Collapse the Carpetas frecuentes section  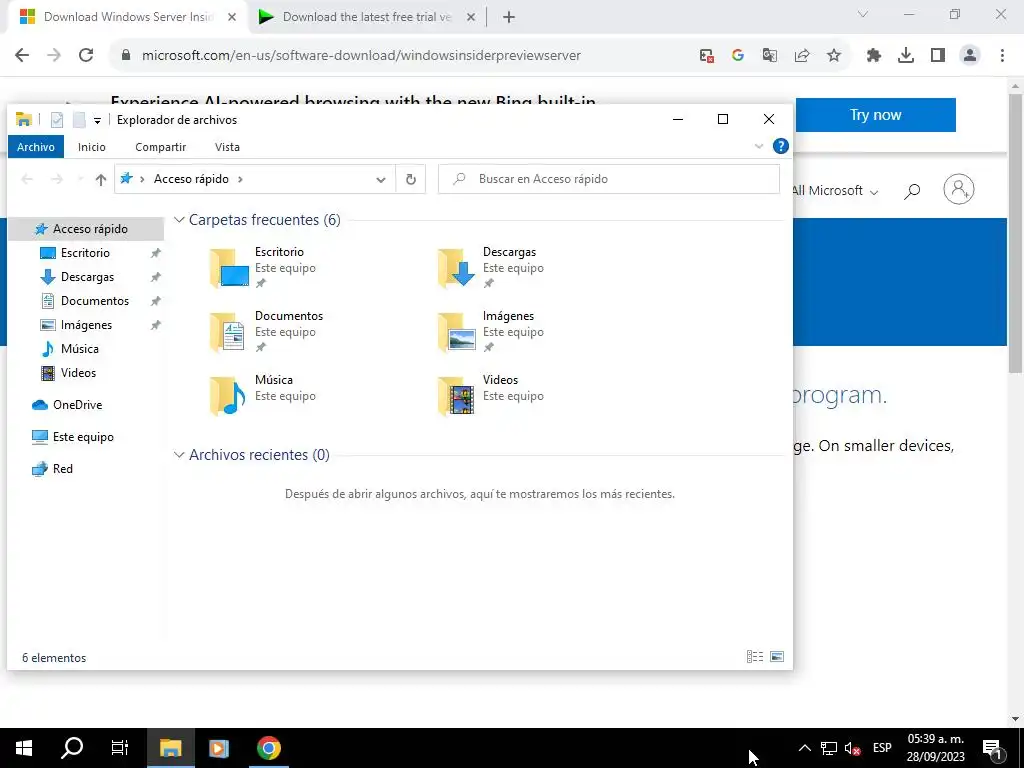coord(179,220)
